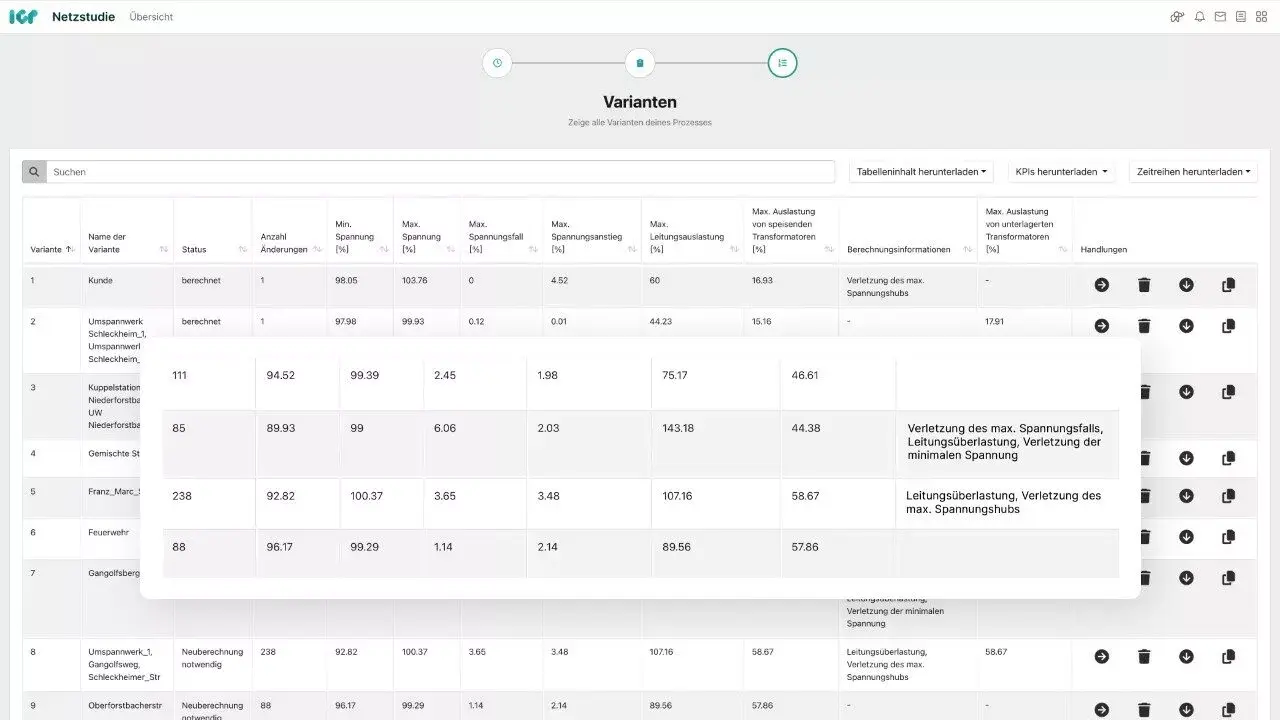The width and height of the screenshot is (1280, 720).
Task: Download variant 3 Kuppelstation
Action: pos(1186,392)
